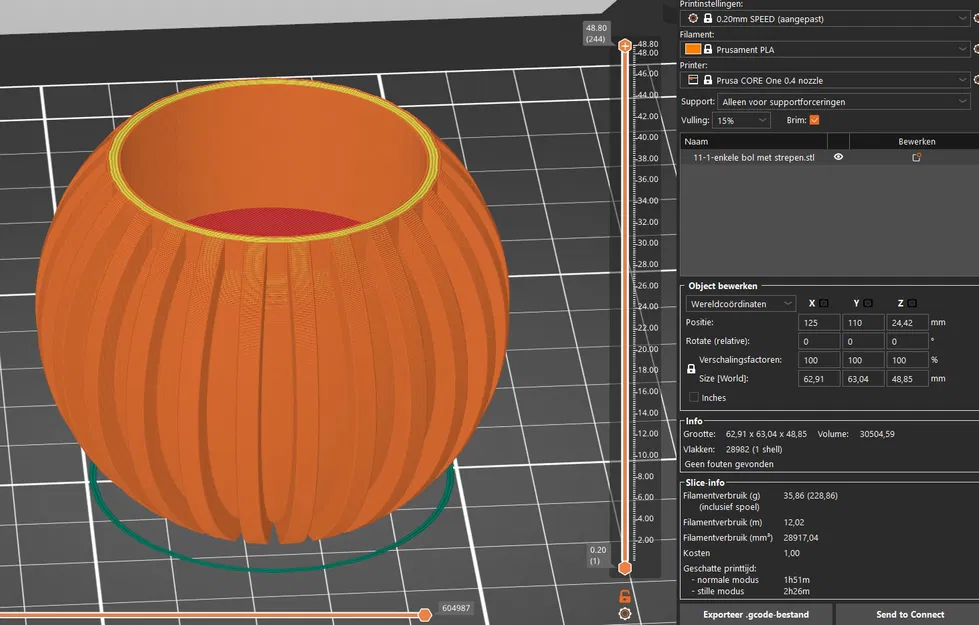Open the Vulling 15% infill dropdown
Viewport: 979px width, 625px height.
pyautogui.click(x=741, y=121)
